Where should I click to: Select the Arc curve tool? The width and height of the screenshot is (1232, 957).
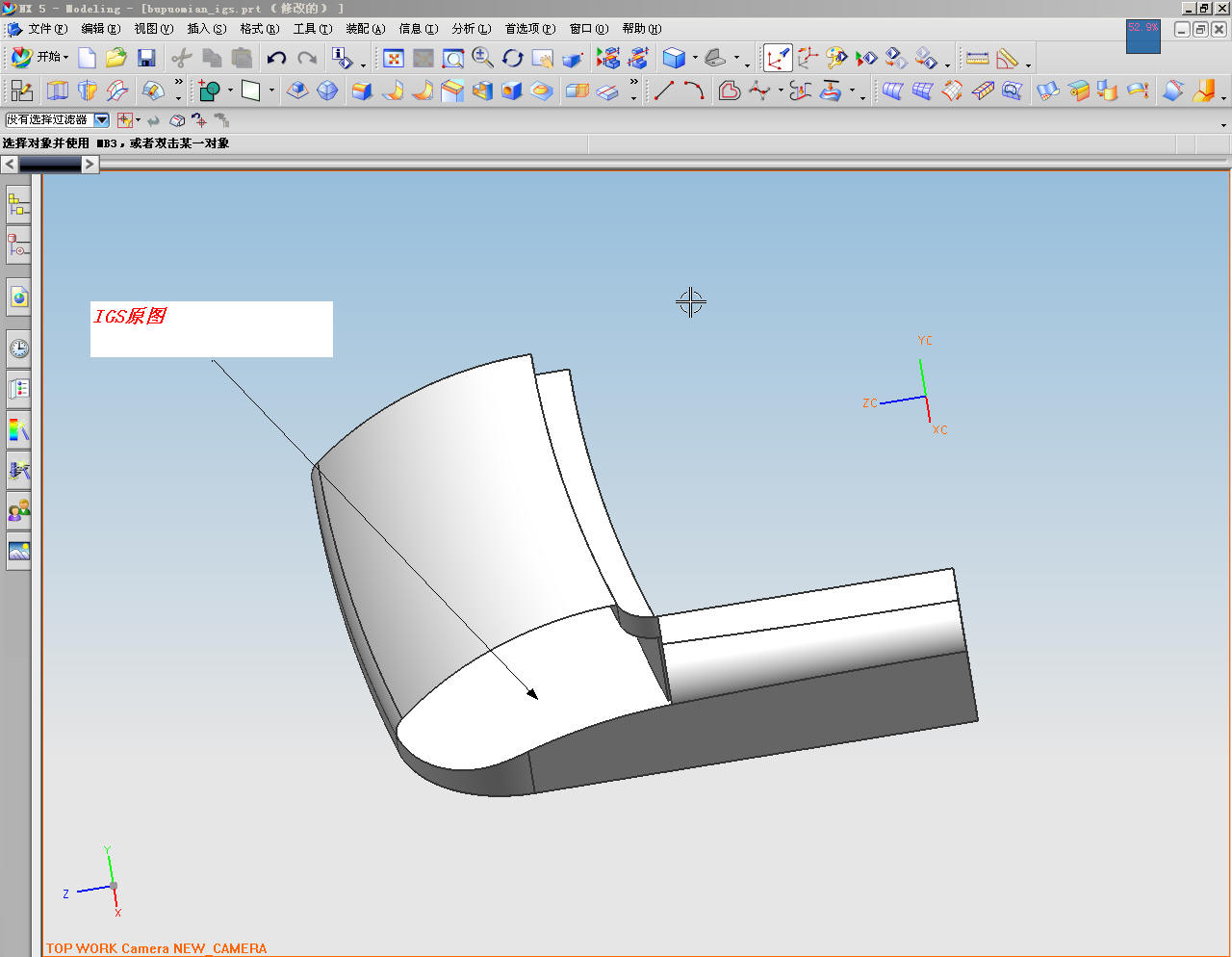click(x=694, y=91)
